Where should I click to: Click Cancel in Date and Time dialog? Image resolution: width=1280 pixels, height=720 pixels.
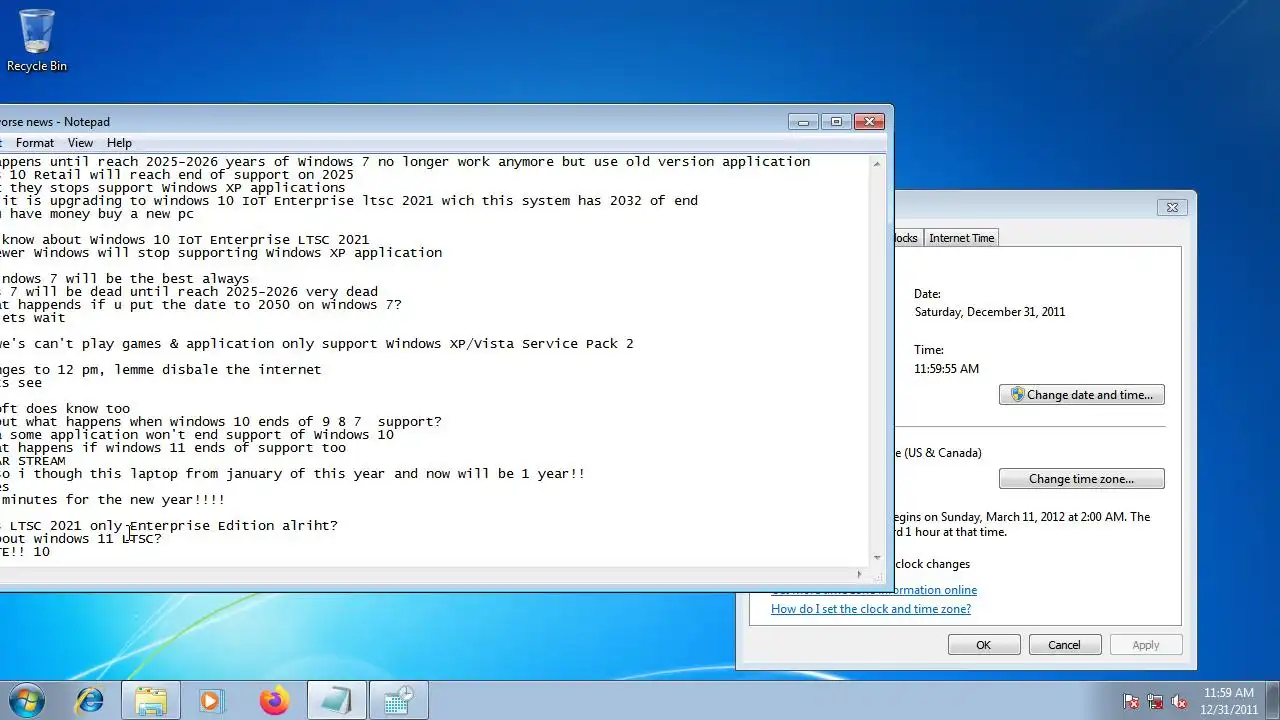pyautogui.click(x=1064, y=645)
